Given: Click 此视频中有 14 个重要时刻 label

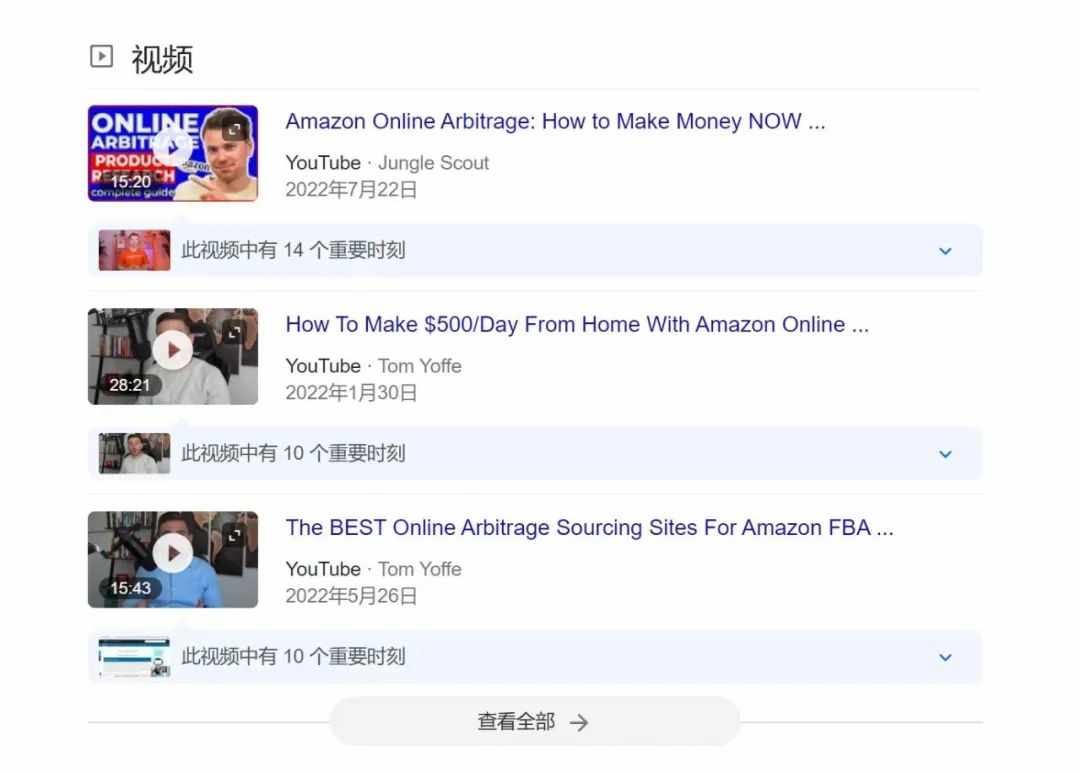Looking at the screenshot, I should [x=293, y=250].
